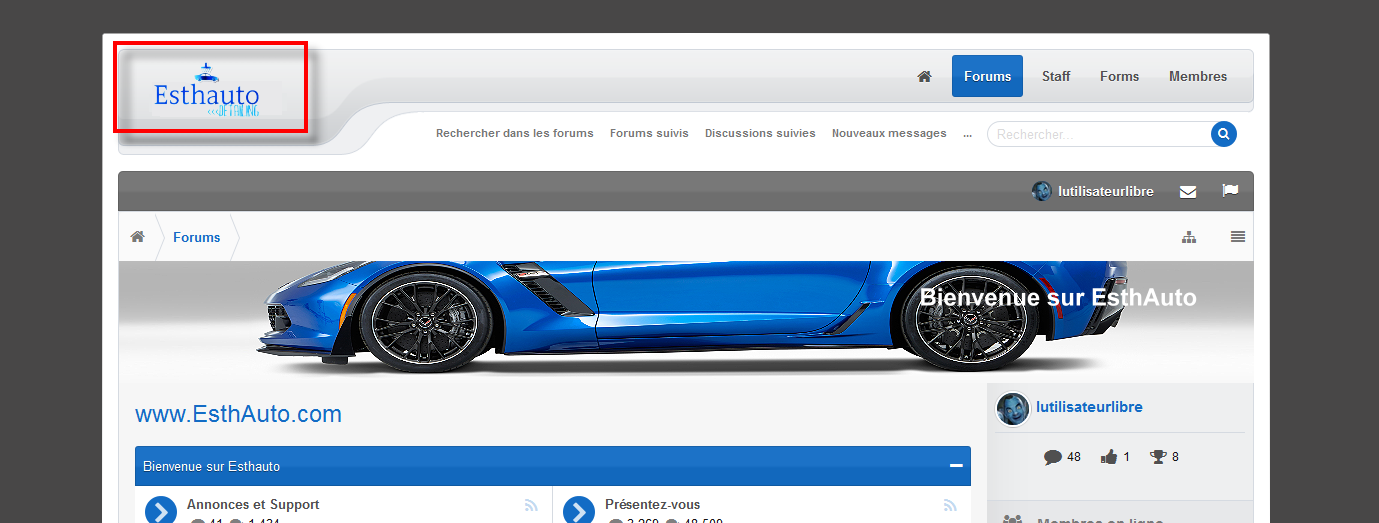1379x523 pixels.
Task: Open the Forms tab
Action: [1119, 76]
